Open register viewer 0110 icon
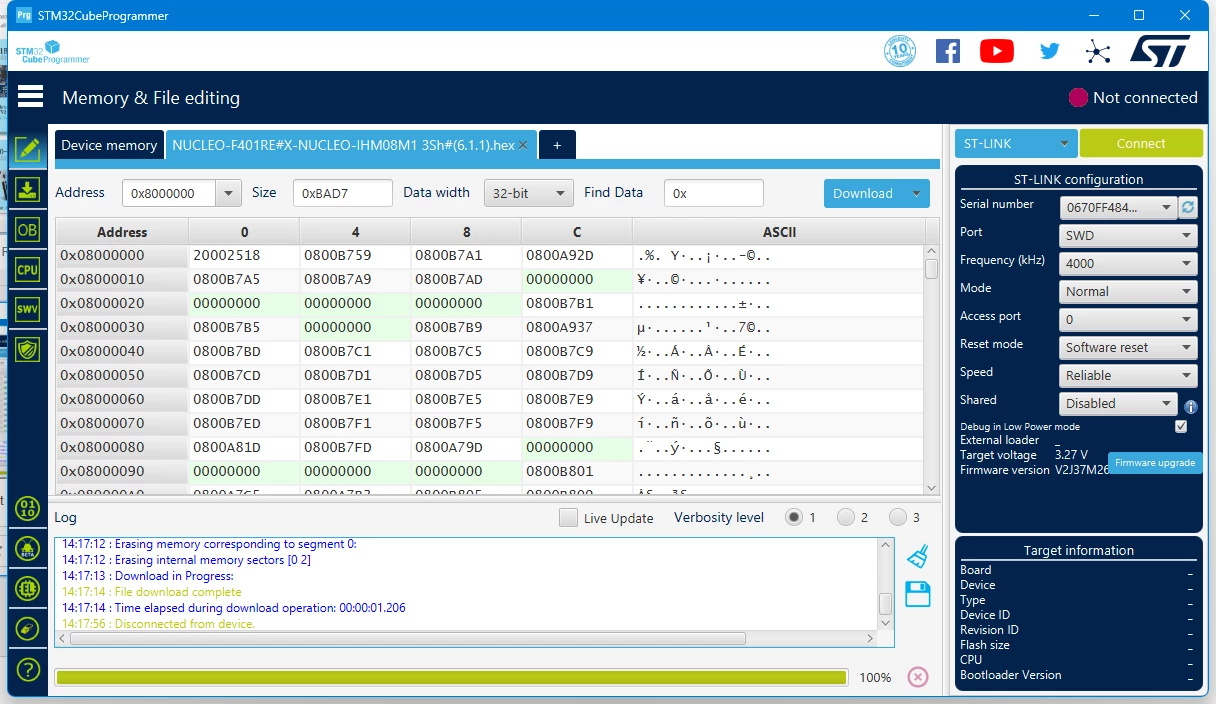 tap(28, 508)
